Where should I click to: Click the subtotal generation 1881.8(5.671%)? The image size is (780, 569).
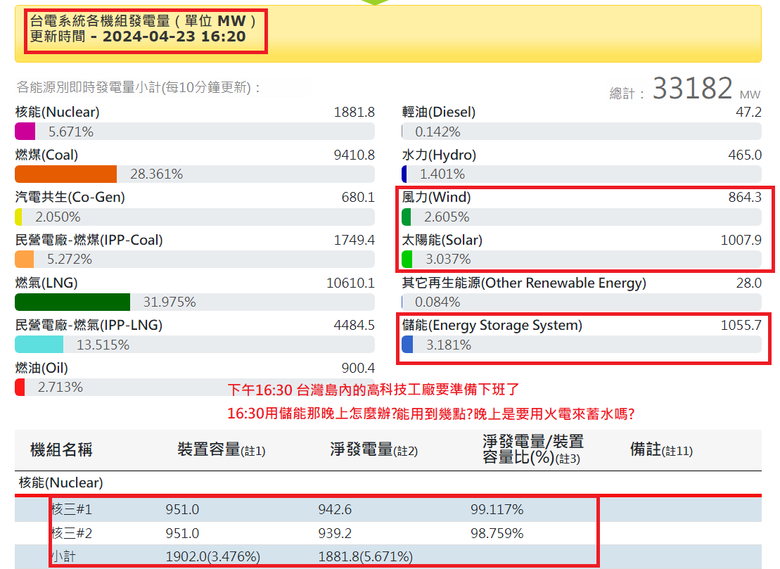point(366,556)
